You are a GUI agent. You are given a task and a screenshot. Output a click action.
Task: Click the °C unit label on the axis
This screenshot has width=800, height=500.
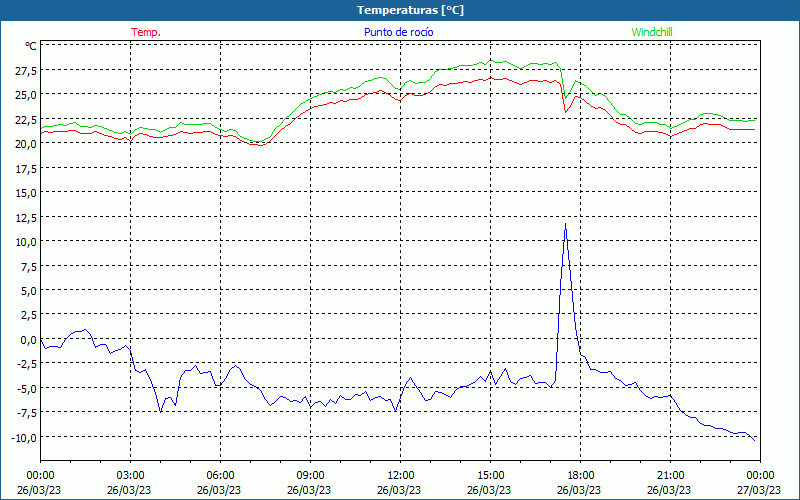[x=31, y=46]
